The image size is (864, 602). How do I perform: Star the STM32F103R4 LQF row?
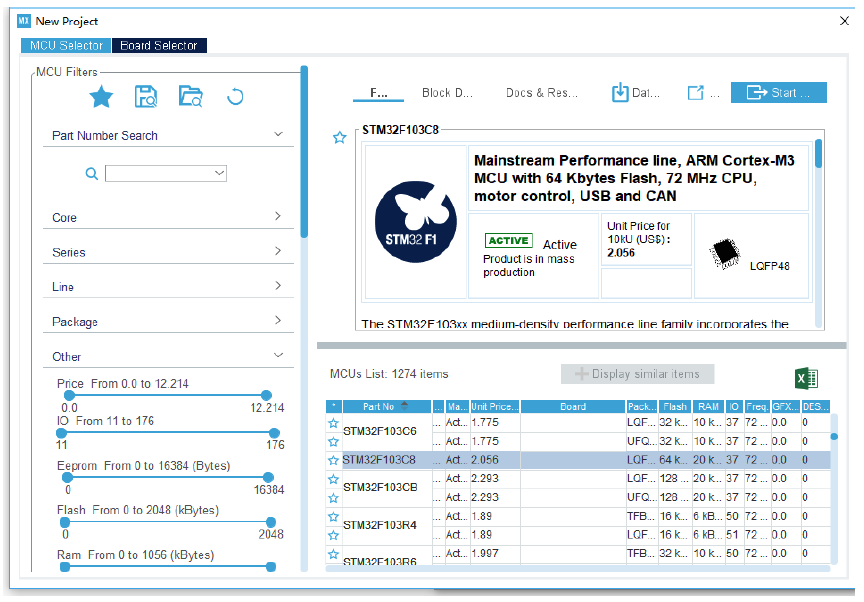(333, 535)
